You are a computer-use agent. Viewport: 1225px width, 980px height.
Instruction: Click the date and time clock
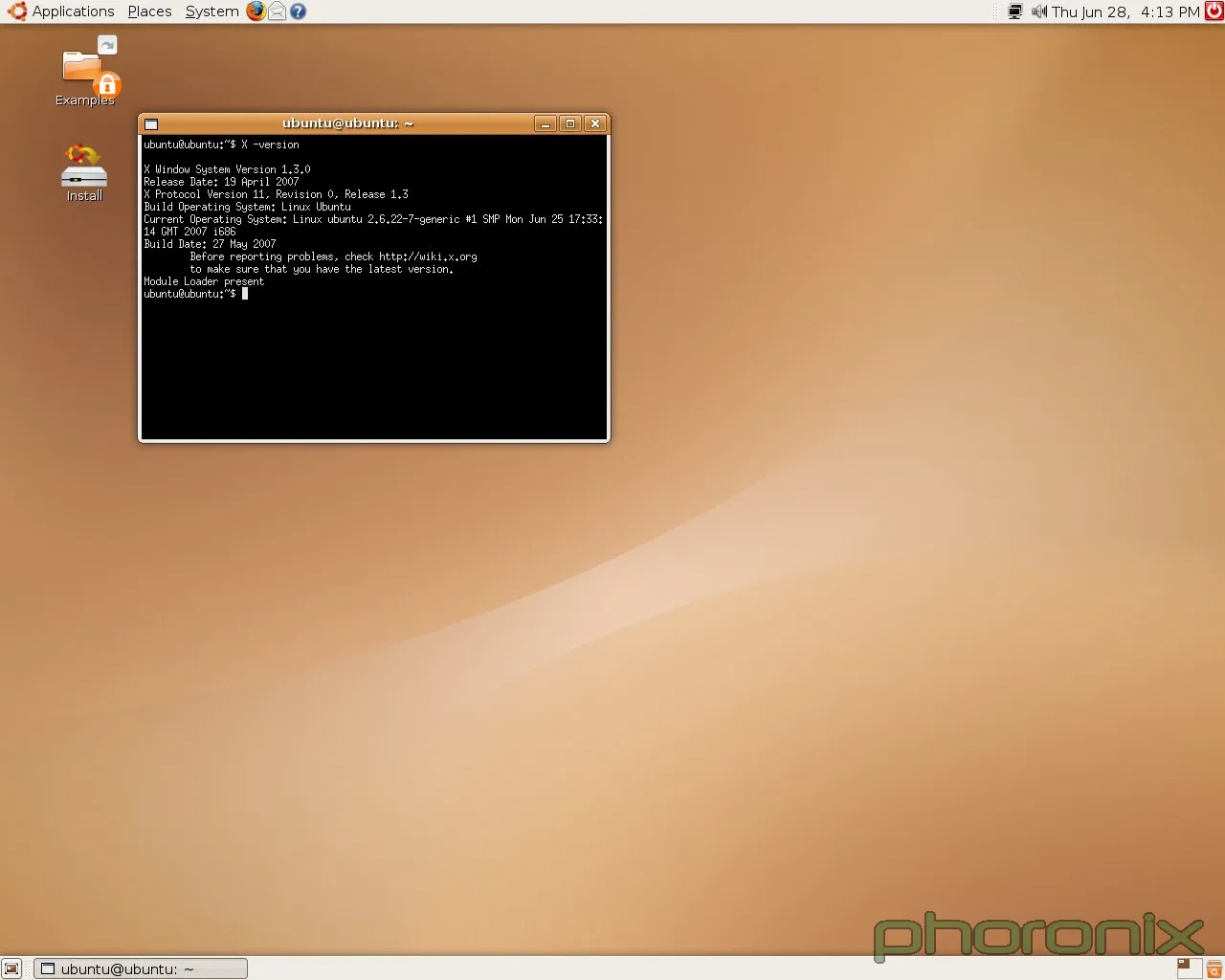(1125, 11)
